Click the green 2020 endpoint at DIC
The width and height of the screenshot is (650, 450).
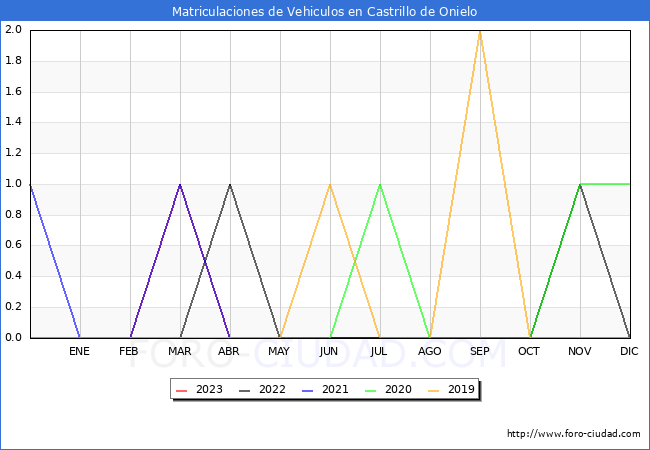tap(630, 184)
